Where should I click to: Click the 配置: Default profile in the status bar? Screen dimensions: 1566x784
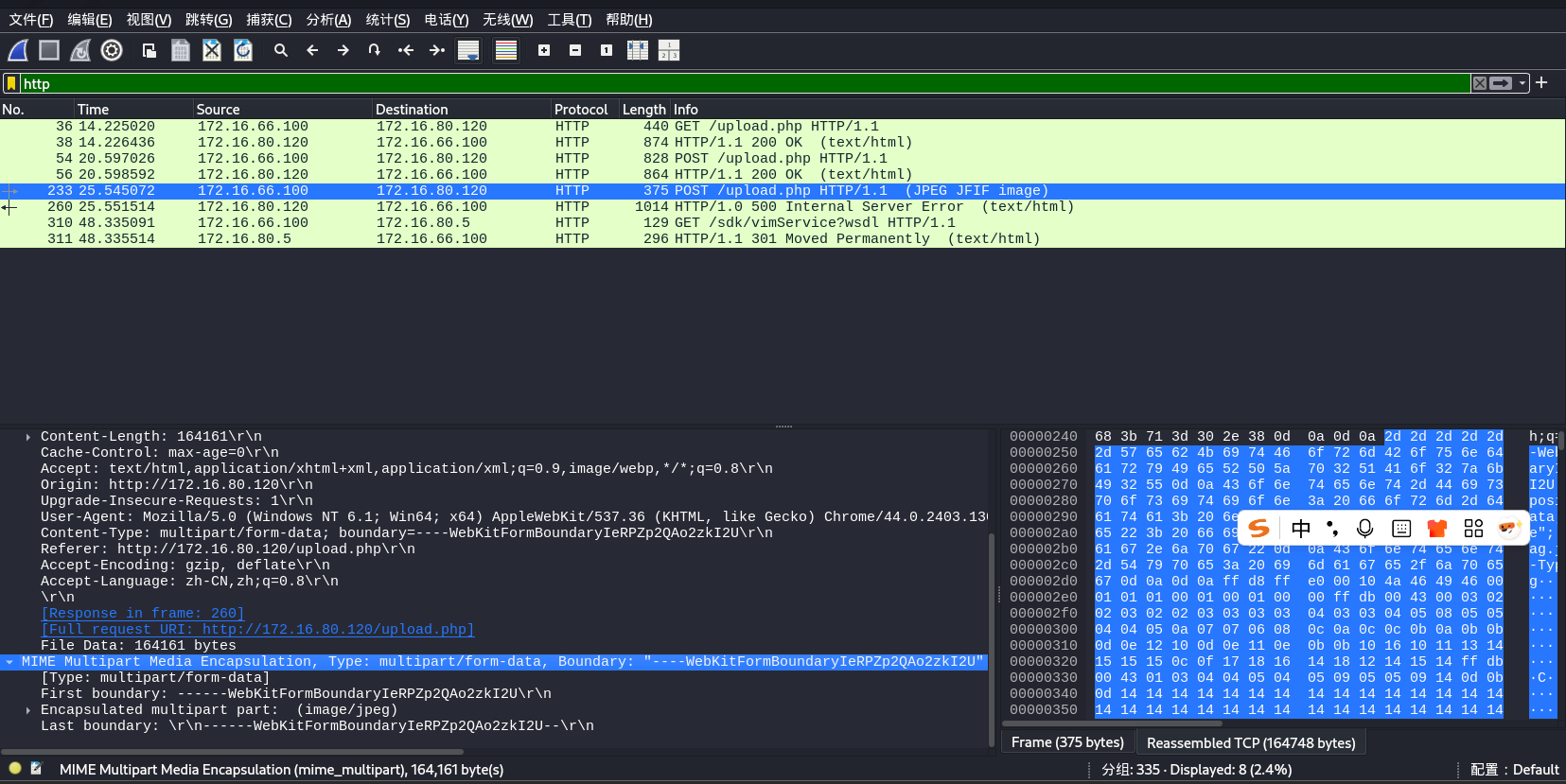tap(1514, 770)
